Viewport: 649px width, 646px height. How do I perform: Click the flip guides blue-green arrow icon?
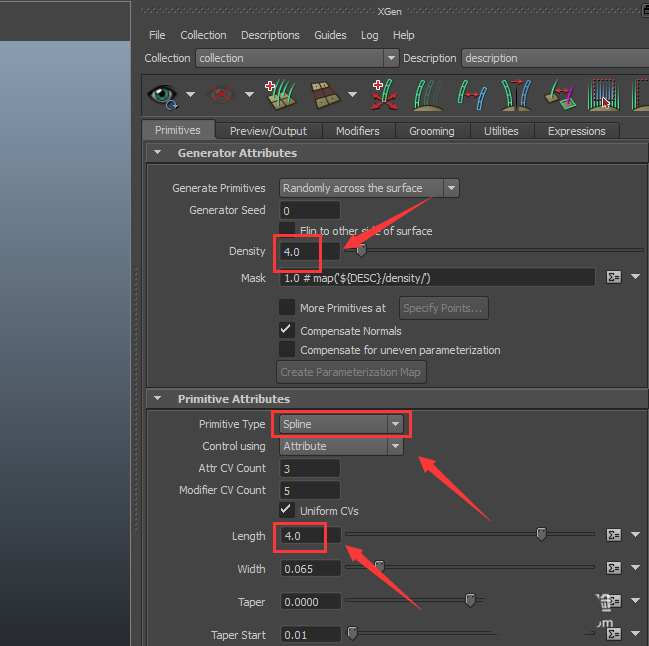(472, 95)
